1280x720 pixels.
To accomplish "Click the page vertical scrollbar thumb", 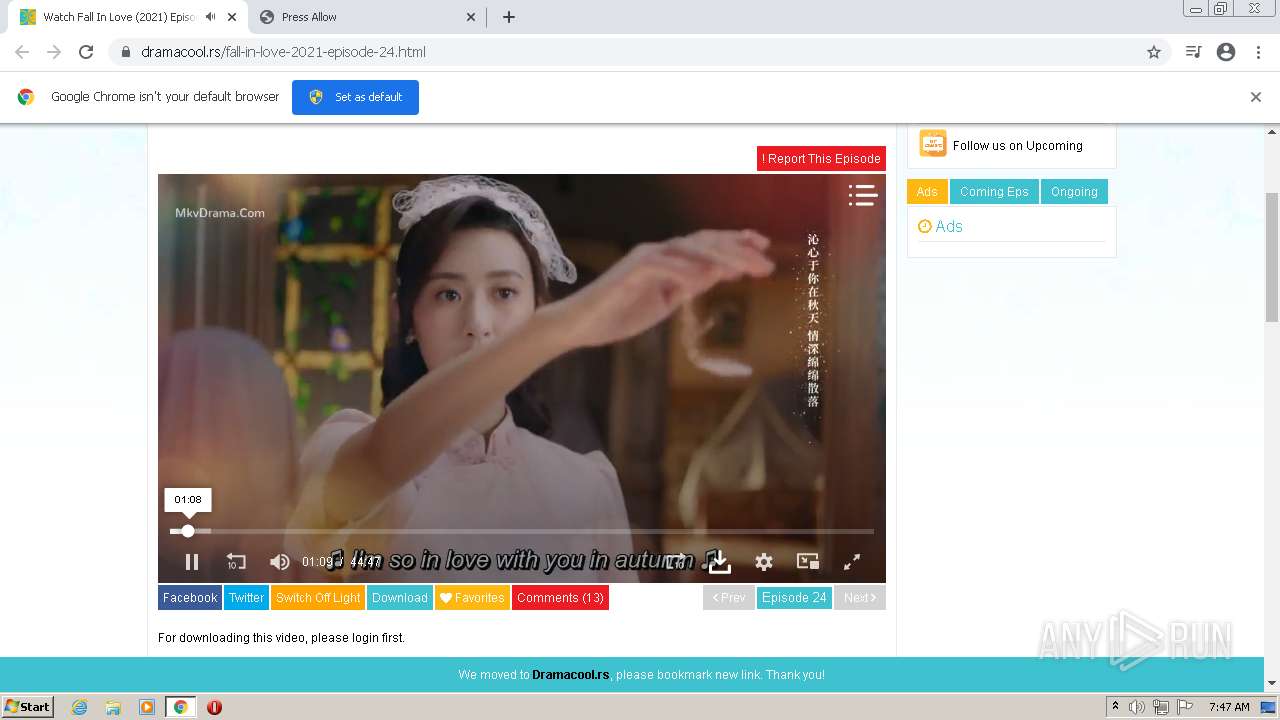I will pyautogui.click(x=1272, y=257).
